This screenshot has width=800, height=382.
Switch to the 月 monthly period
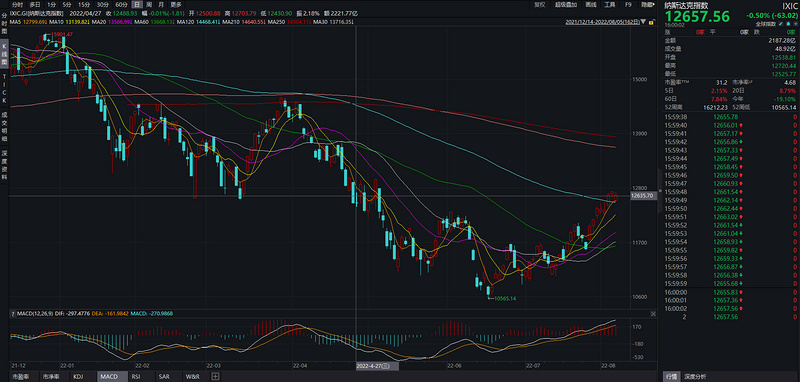click(161, 5)
